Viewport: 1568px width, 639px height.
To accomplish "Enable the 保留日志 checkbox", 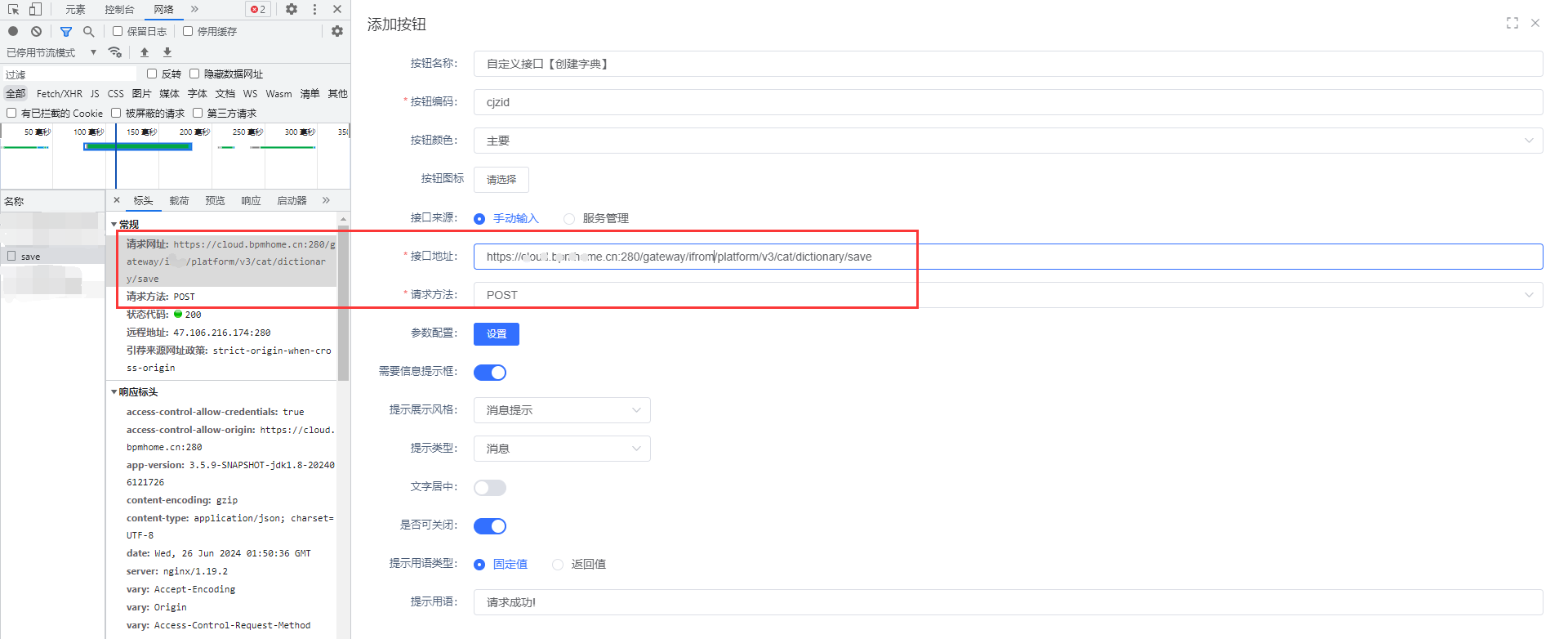I will [x=118, y=31].
